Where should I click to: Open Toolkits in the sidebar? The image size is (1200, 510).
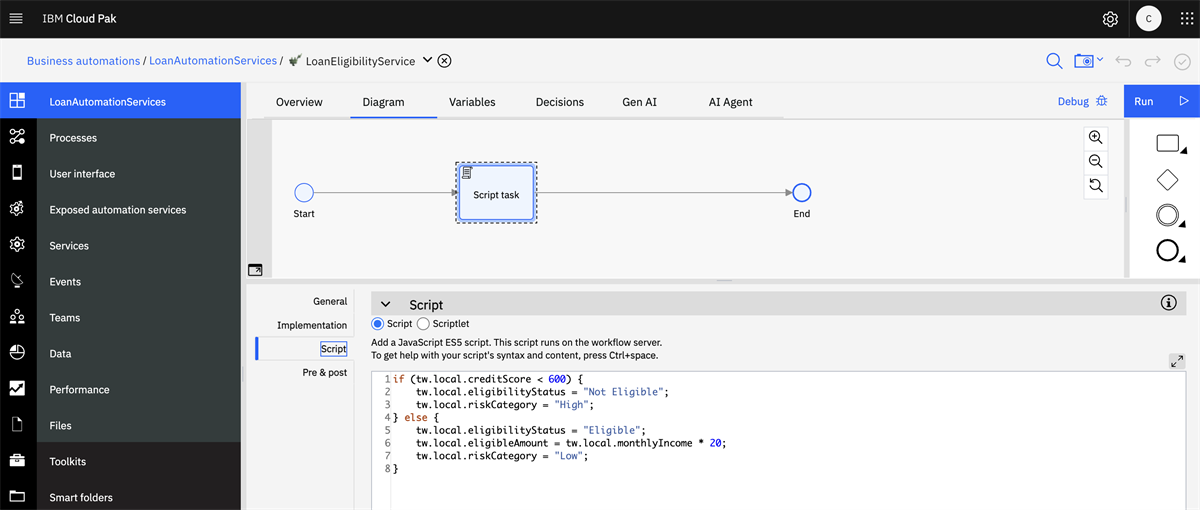click(x=139, y=462)
